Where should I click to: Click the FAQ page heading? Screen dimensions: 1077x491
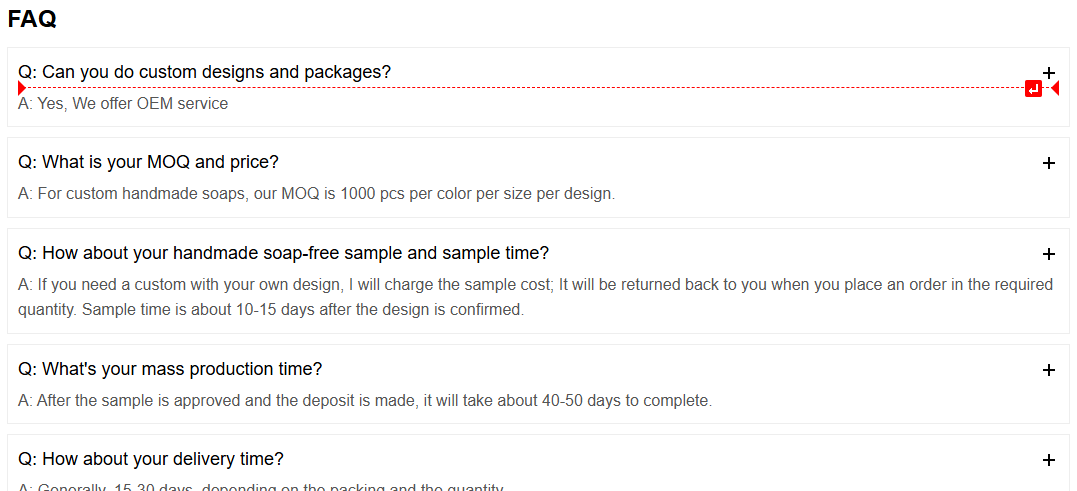tap(32, 19)
